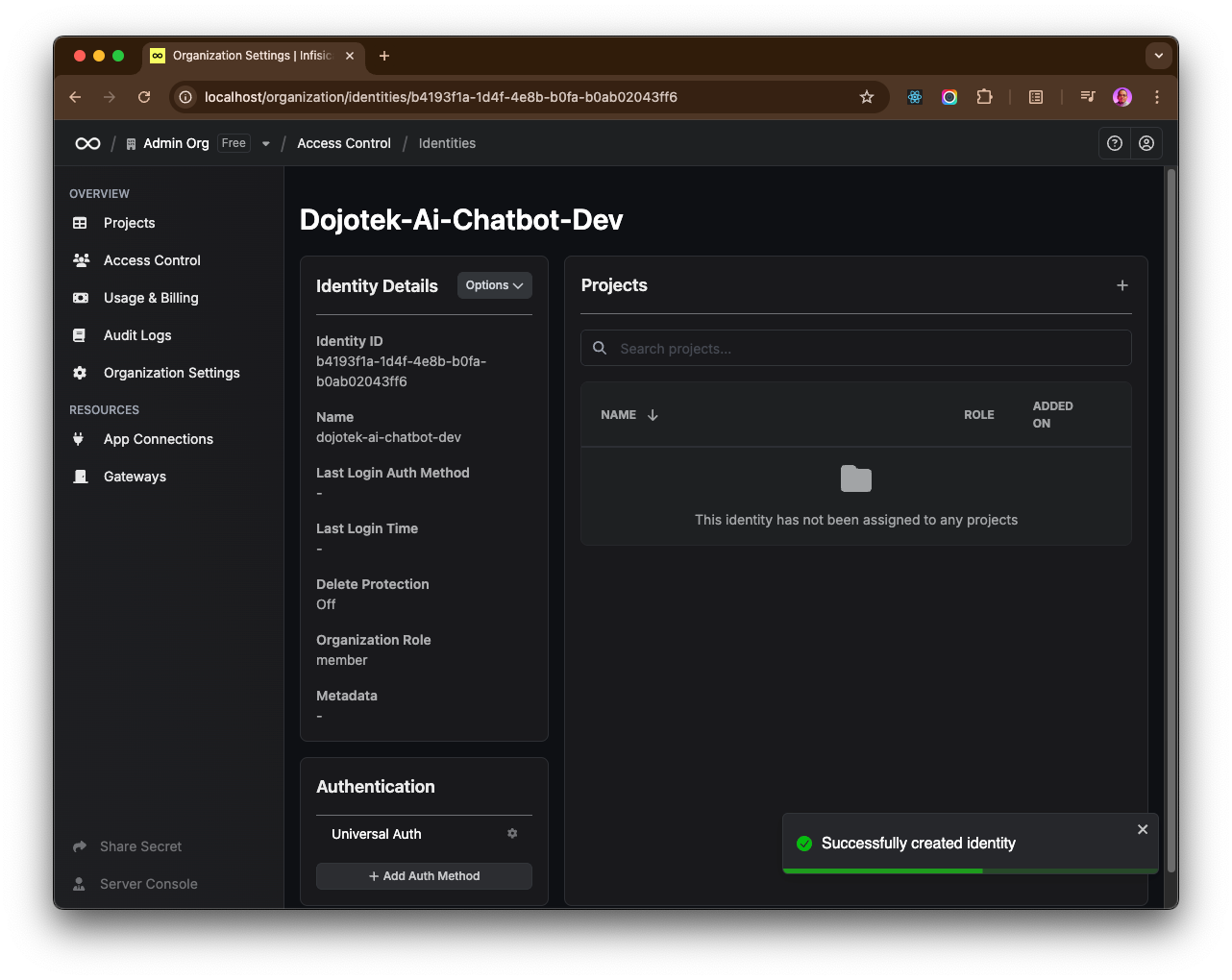Image resolution: width=1232 pixels, height=980 pixels.
Task: Bookmark page with the star icon
Action: coord(867,97)
